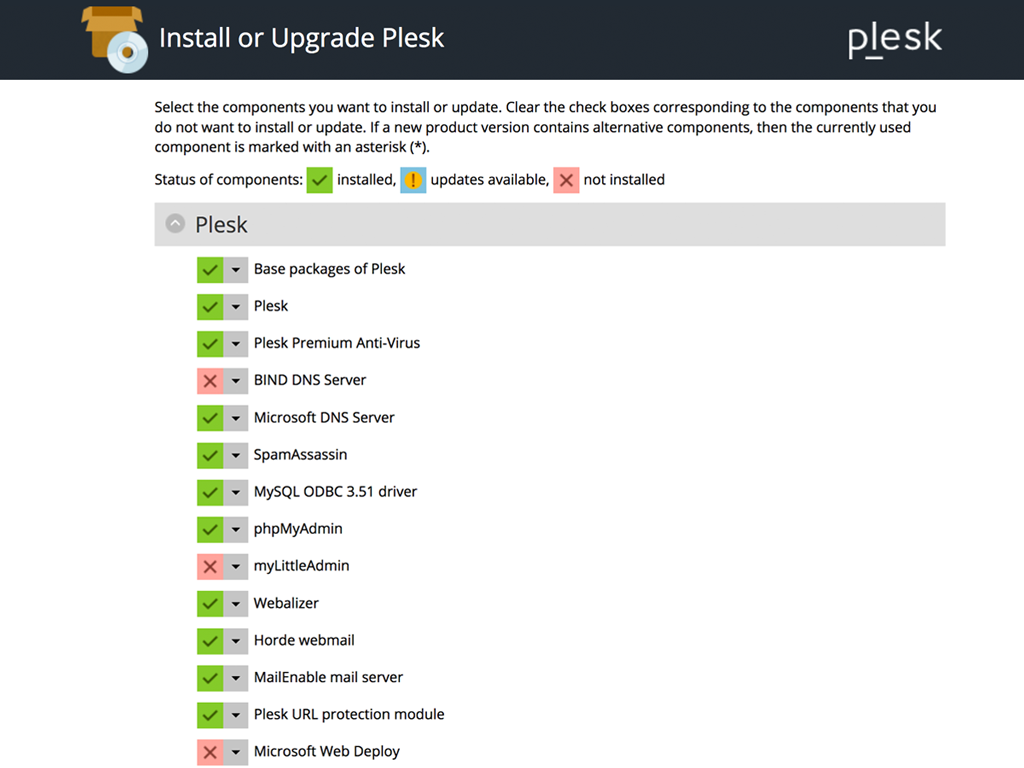Click the yellow updates available icon
1024x768 pixels.
(413, 180)
